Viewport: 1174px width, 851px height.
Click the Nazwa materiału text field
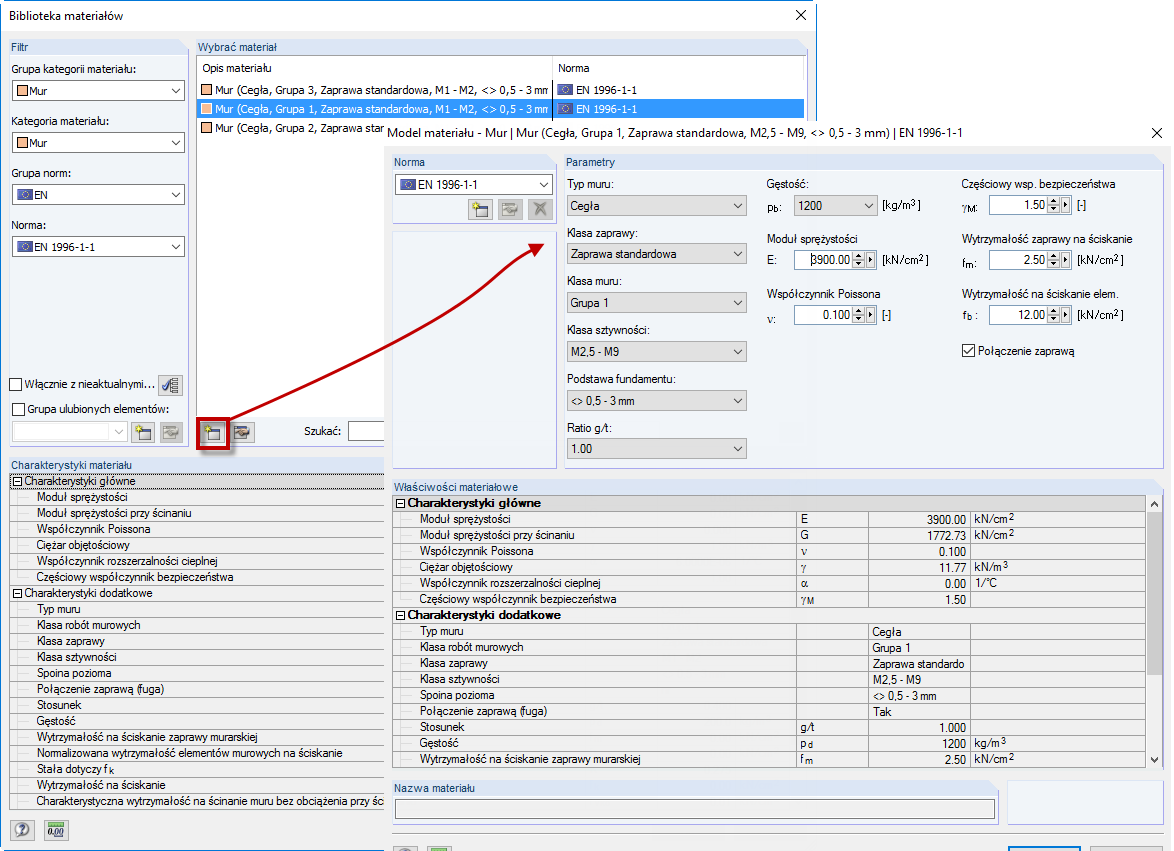(695, 808)
